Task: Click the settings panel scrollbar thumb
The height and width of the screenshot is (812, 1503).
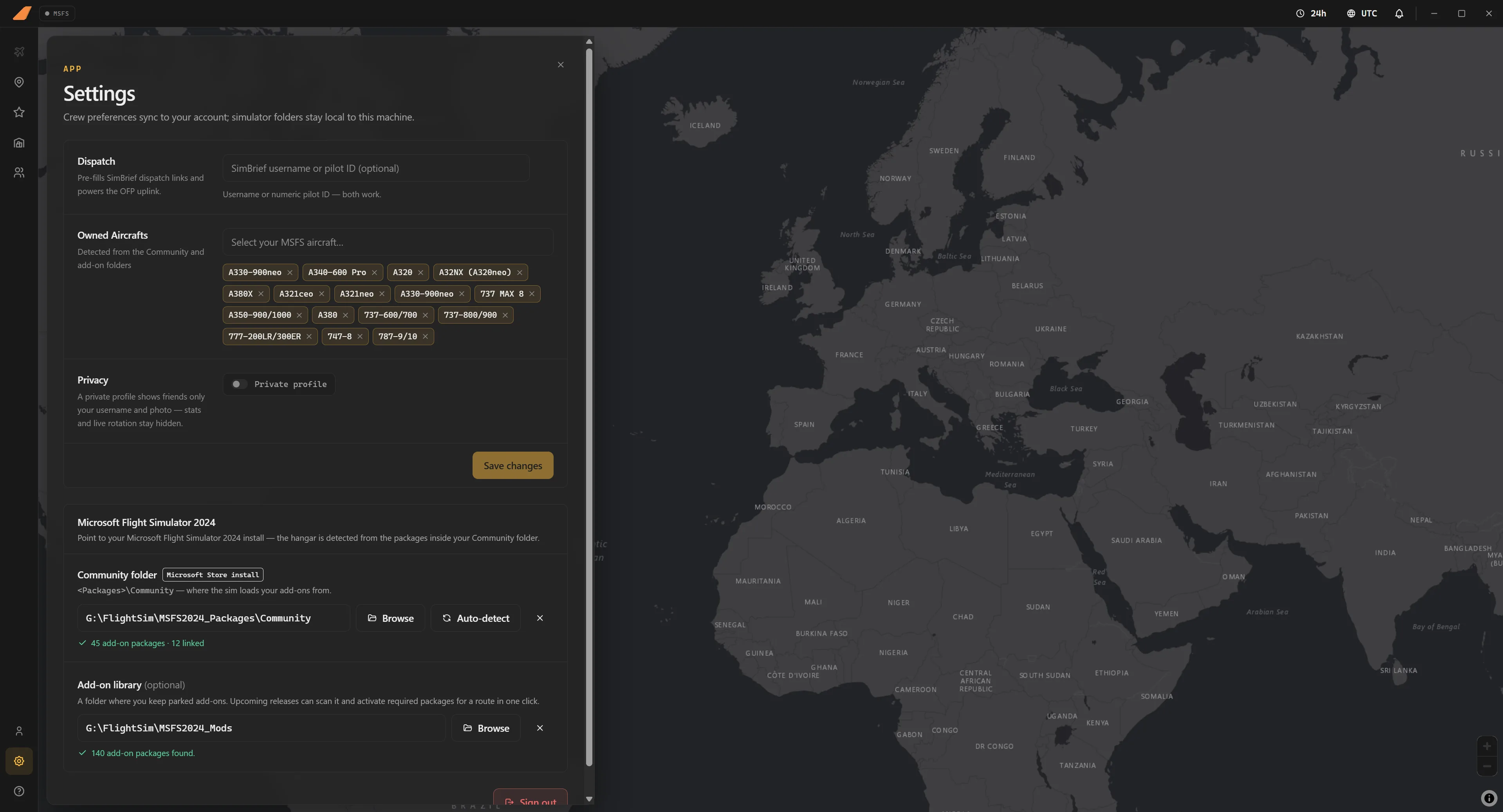Action: pos(589,407)
